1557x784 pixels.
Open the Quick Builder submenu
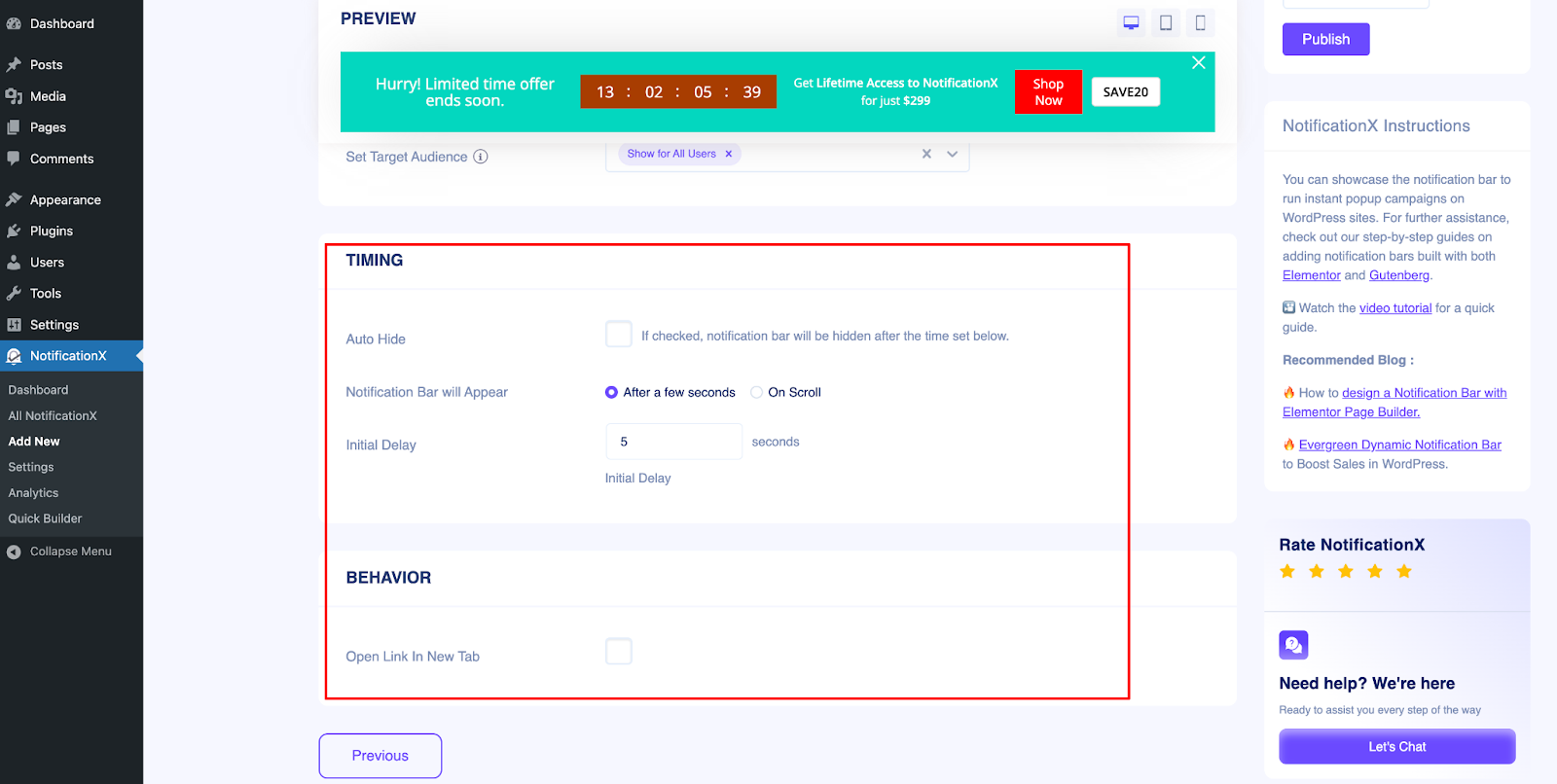(x=45, y=518)
